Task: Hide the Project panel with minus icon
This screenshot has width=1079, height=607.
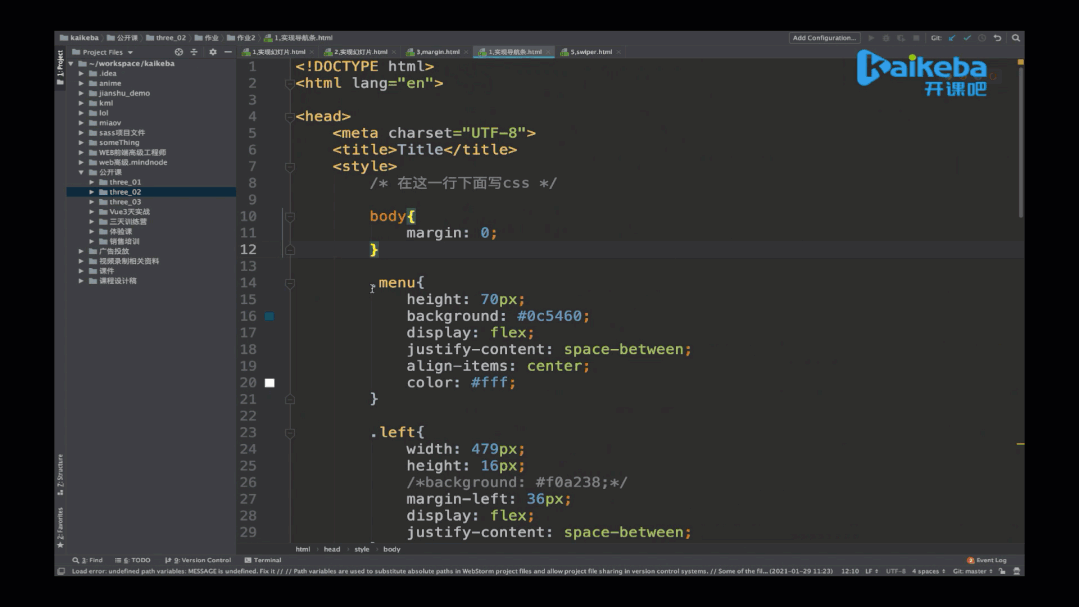Action: point(228,52)
